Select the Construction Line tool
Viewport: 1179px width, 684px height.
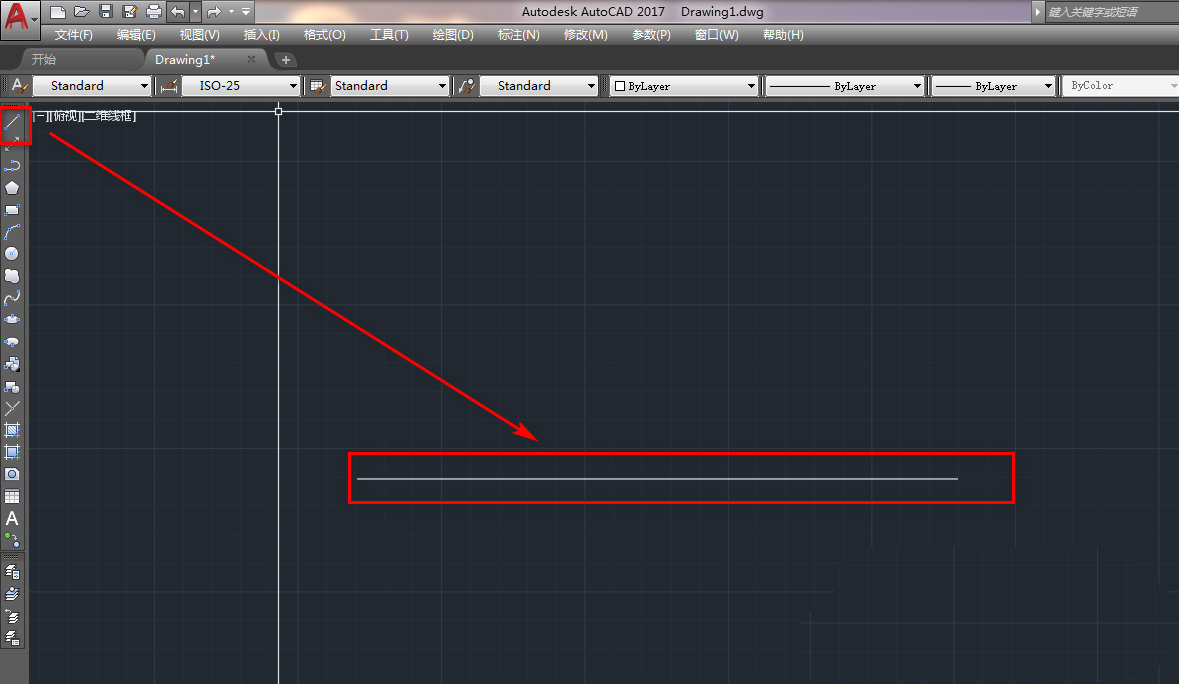pos(12,144)
